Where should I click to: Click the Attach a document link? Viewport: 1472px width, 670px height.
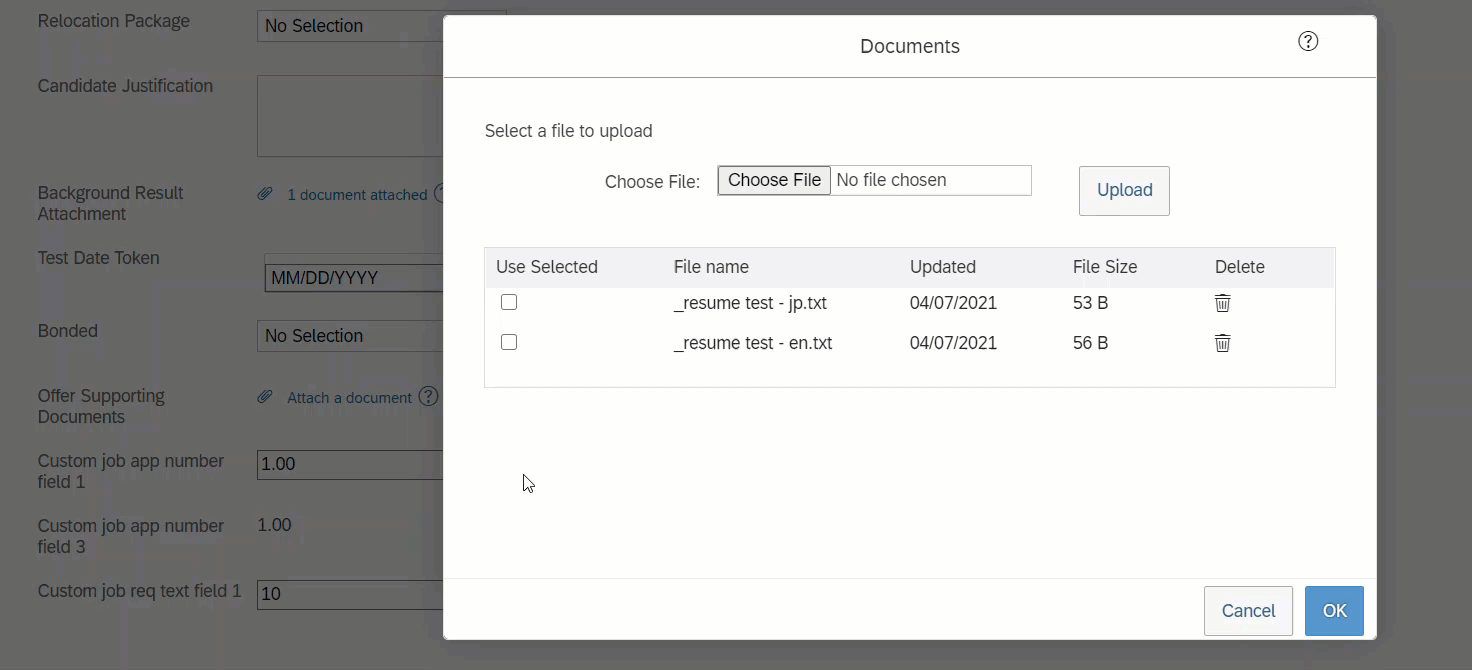point(349,398)
